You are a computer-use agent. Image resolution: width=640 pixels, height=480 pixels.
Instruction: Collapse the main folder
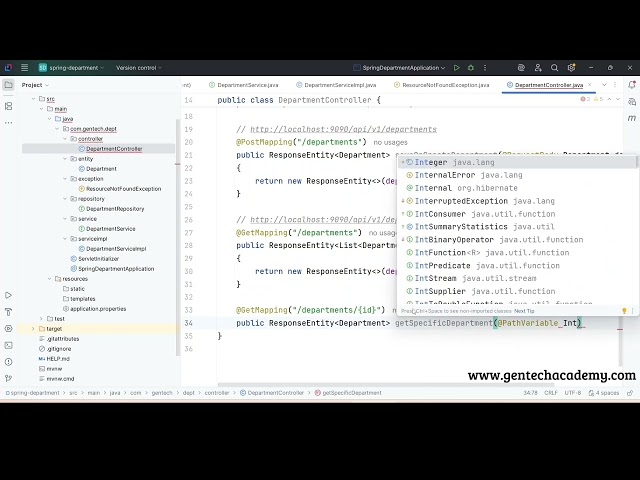pos(42,109)
